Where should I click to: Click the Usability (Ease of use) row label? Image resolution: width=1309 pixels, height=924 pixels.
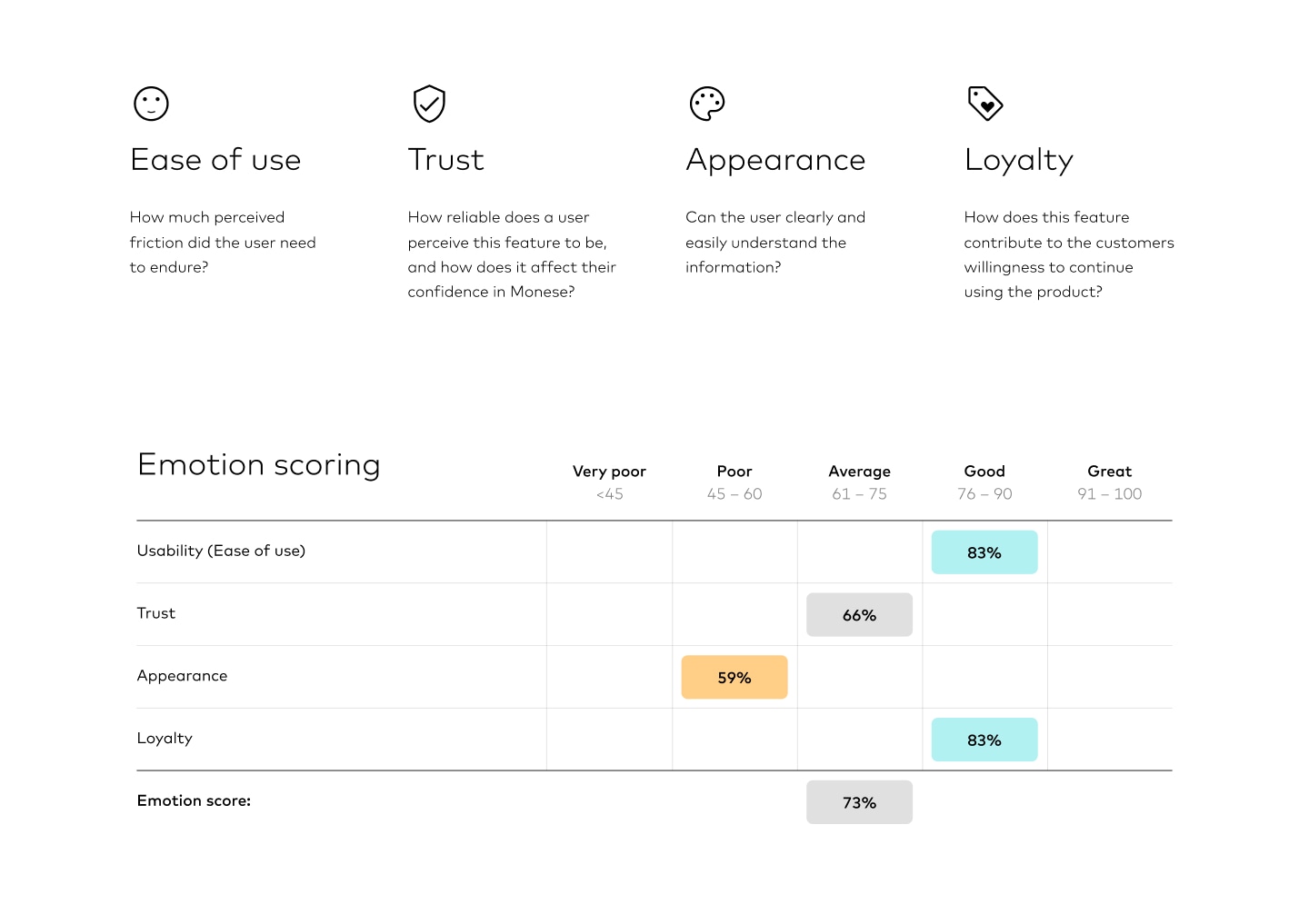(x=221, y=551)
